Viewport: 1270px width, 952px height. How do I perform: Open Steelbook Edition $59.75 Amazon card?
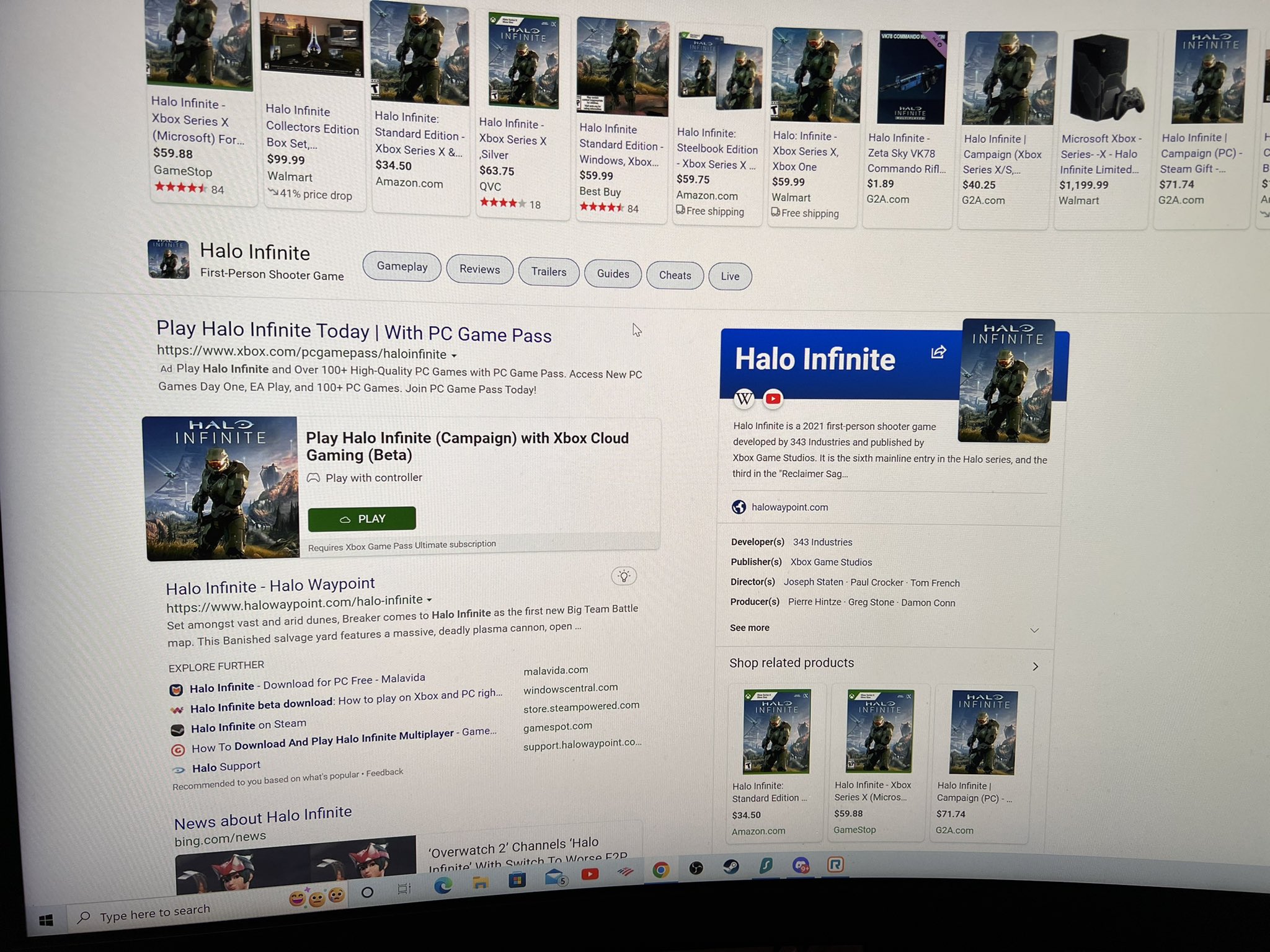tap(717, 127)
